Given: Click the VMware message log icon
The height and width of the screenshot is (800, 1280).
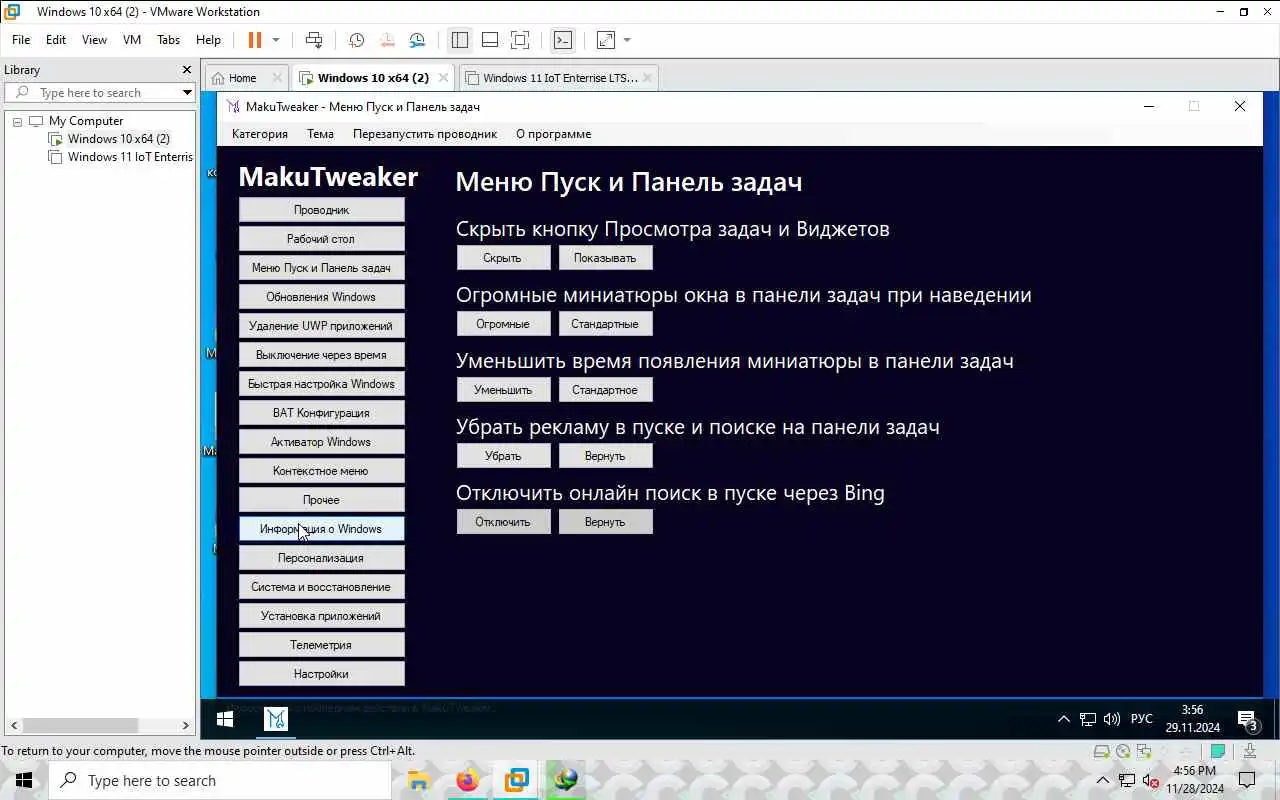Looking at the screenshot, I should (1218, 751).
